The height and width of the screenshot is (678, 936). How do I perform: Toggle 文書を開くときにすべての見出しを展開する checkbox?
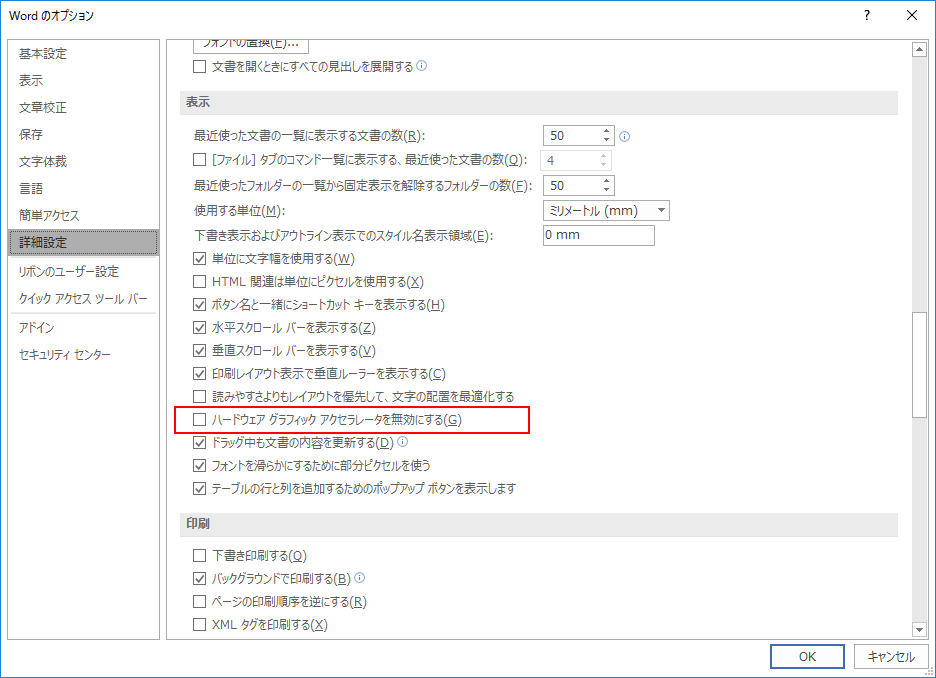[199, 67]
